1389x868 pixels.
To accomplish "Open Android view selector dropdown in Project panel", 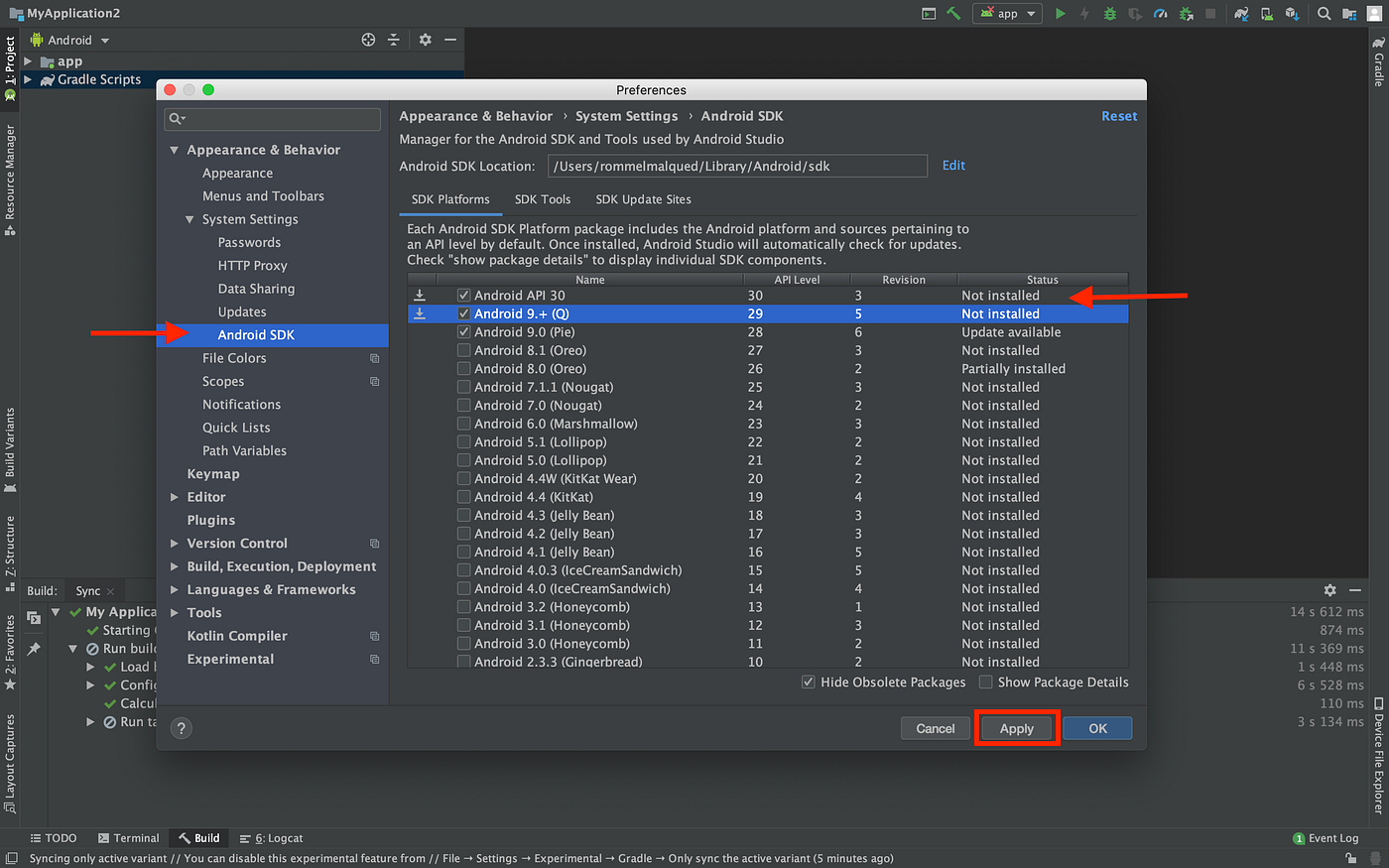I will pos(69,40).
